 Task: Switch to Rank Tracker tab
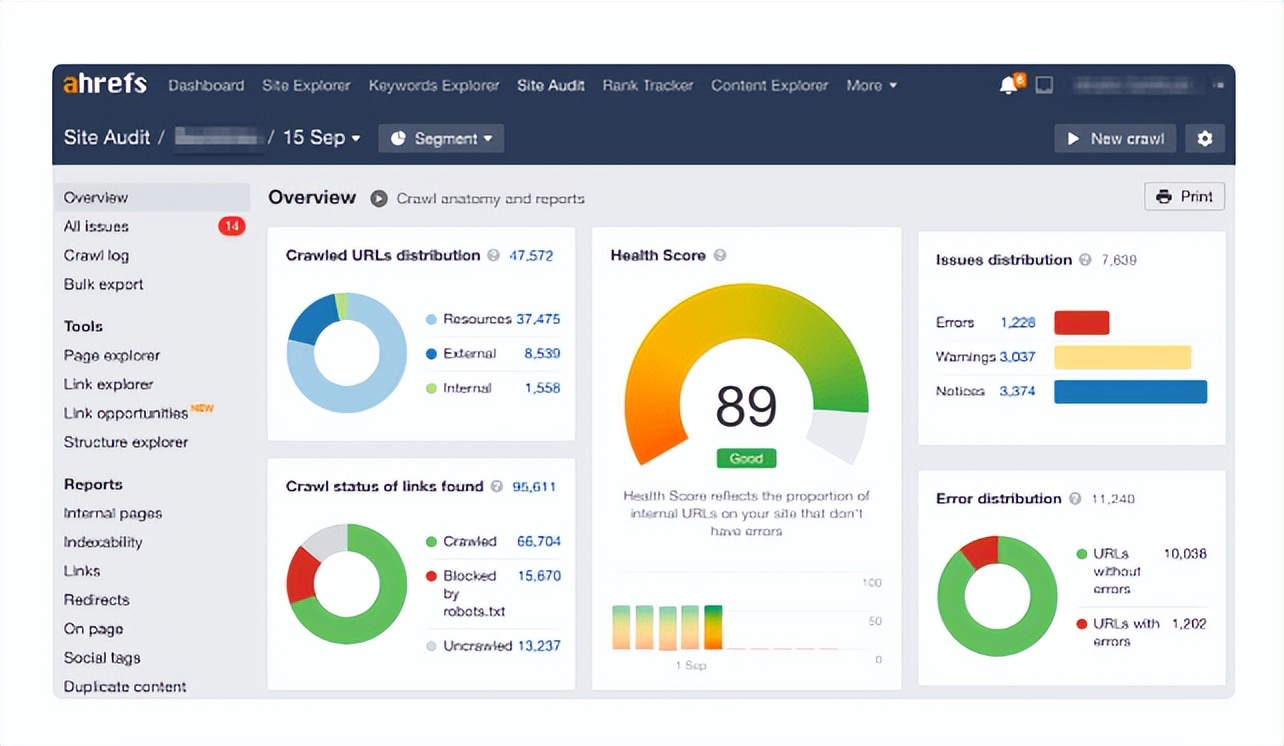tap(647, 86)
